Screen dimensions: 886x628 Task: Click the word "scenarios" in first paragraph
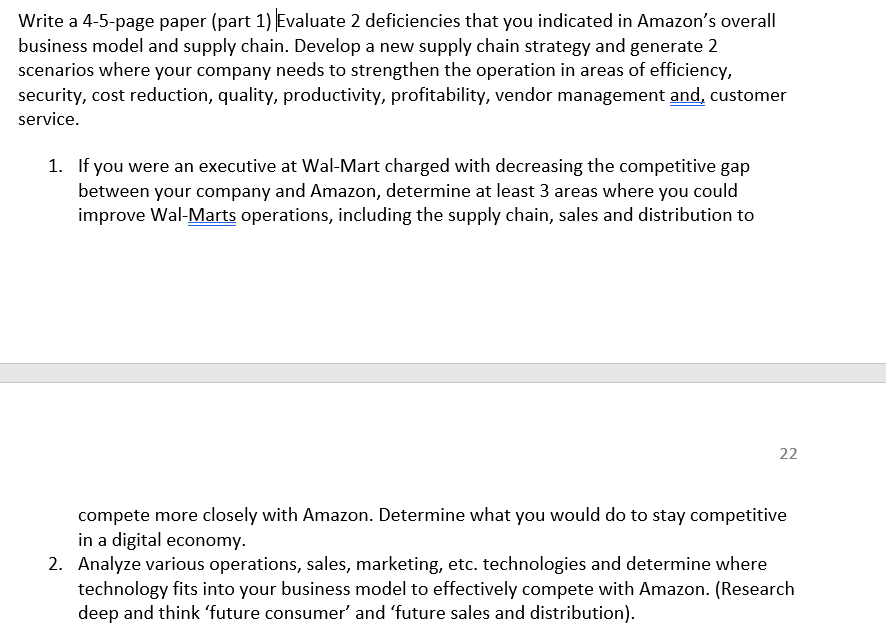tap(56, 70)
